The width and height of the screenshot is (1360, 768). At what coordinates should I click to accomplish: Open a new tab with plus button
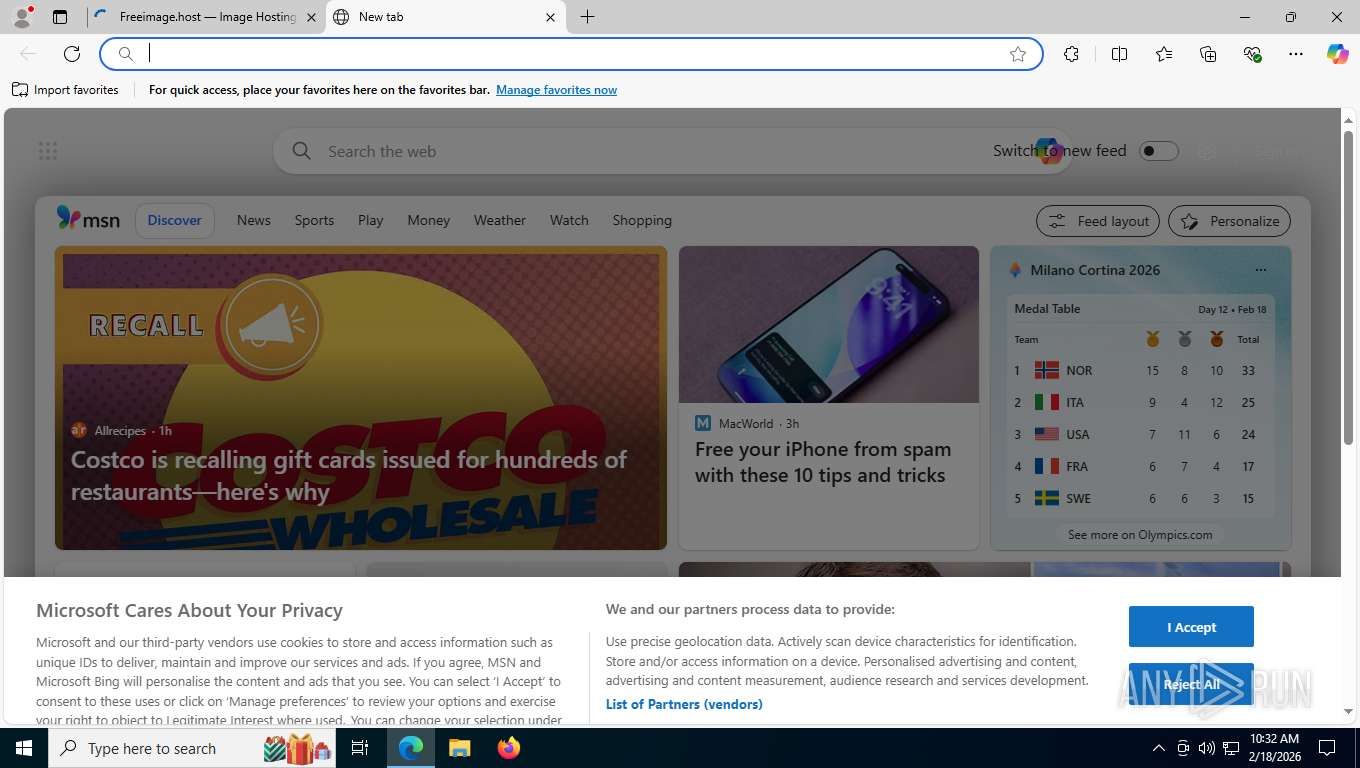[588, 17]
